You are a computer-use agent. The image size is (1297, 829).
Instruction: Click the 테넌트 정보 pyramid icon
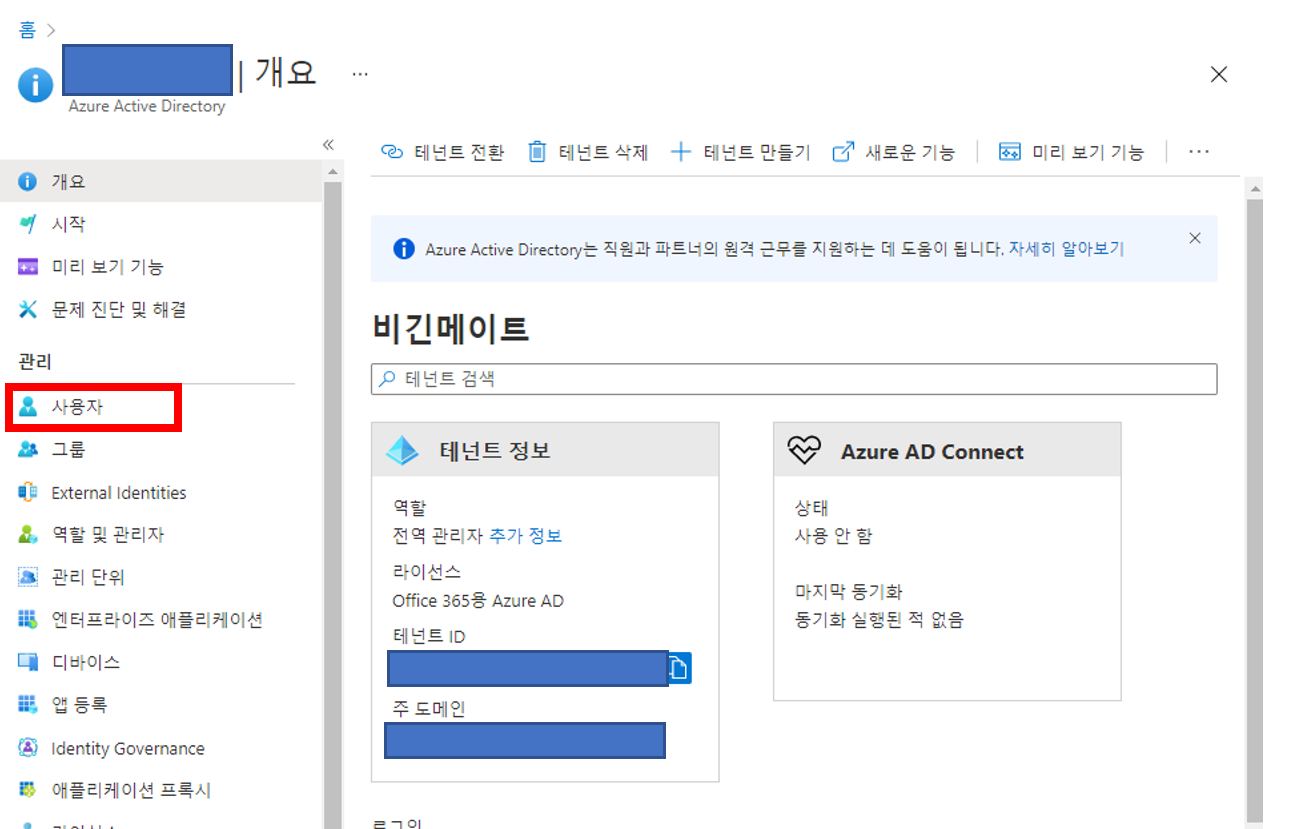click(x=402, y=451)
